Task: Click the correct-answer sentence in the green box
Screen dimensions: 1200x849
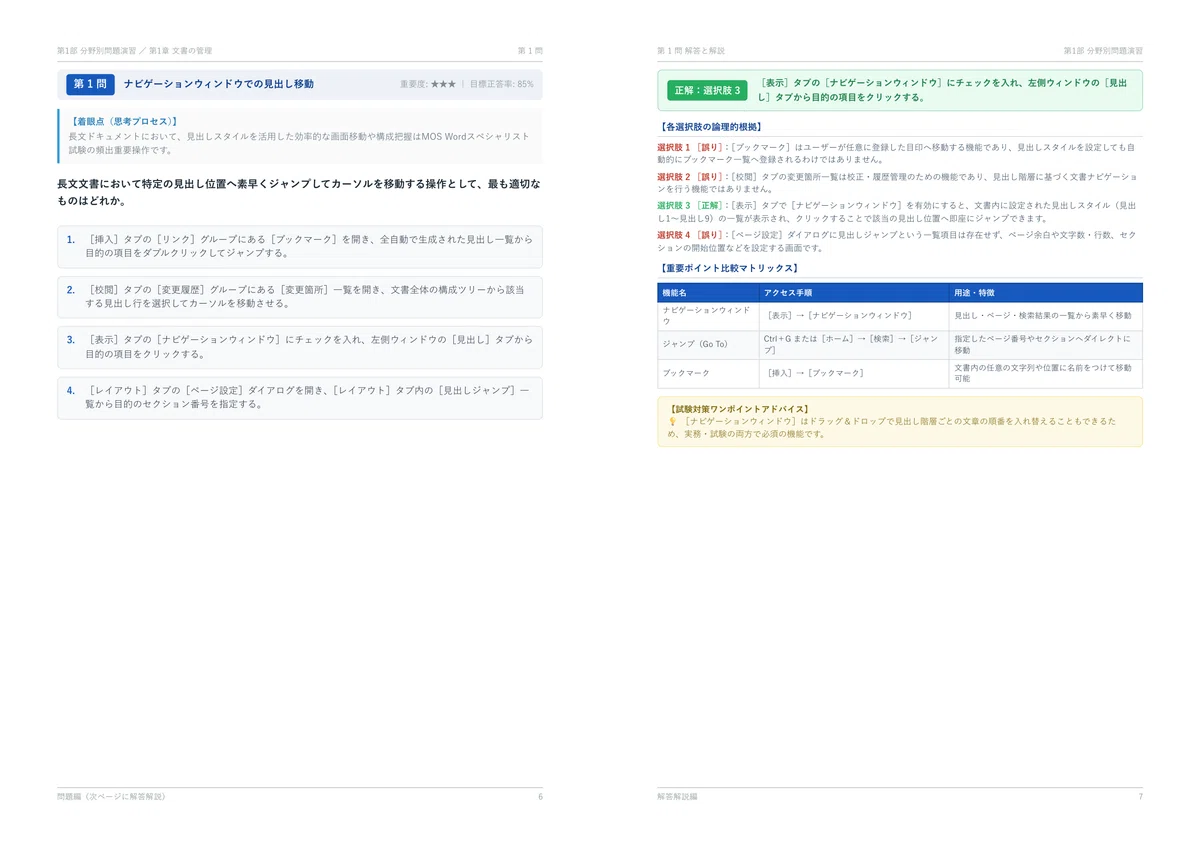Action: pyautogui.click(x=945, y=90)
